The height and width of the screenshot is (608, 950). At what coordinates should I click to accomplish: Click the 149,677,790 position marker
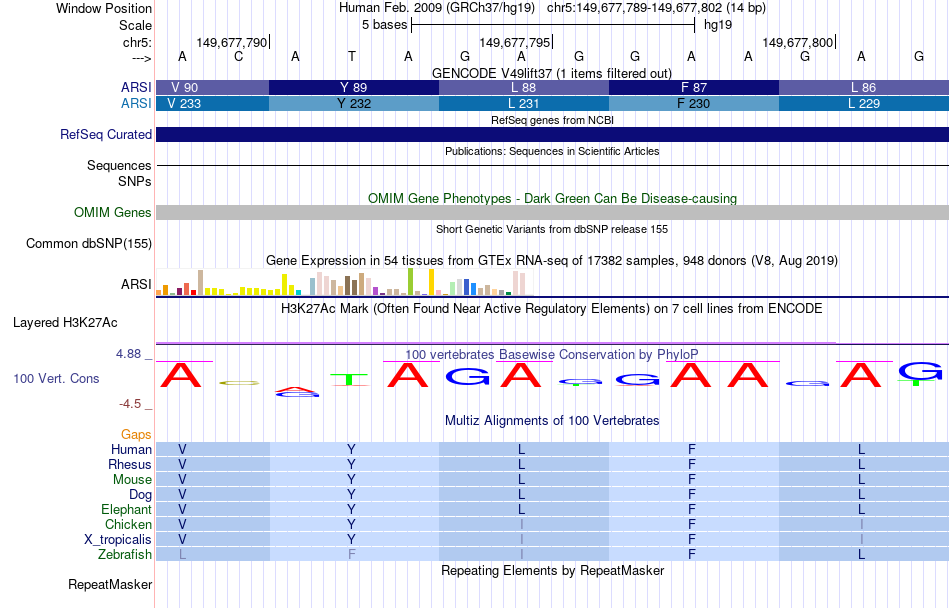231,42
